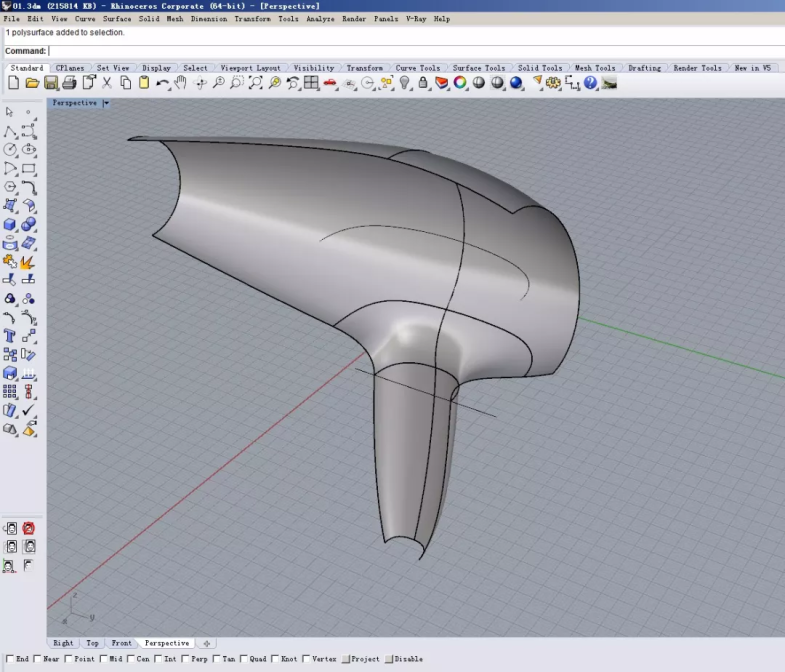The image size is (785, 672).
Task: Open the Analyze menu
Action: (x=320, y=19)
